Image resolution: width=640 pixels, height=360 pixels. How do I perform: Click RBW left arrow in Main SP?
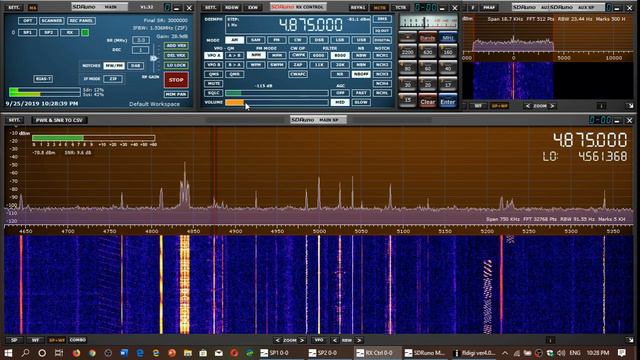pyautogui.click(x=335, y=340)
